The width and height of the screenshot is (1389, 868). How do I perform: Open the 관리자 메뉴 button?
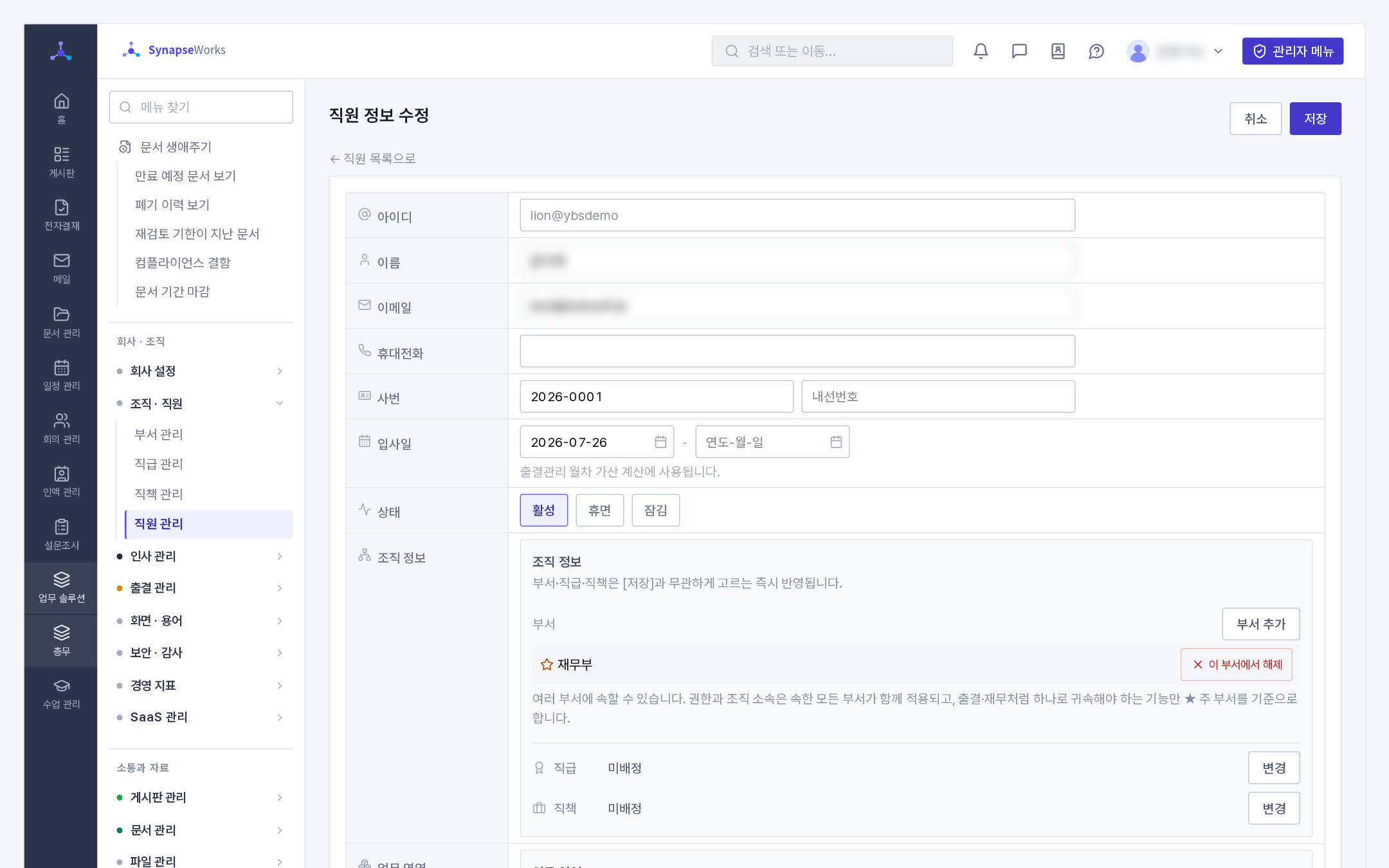(x=1293, y=51)
